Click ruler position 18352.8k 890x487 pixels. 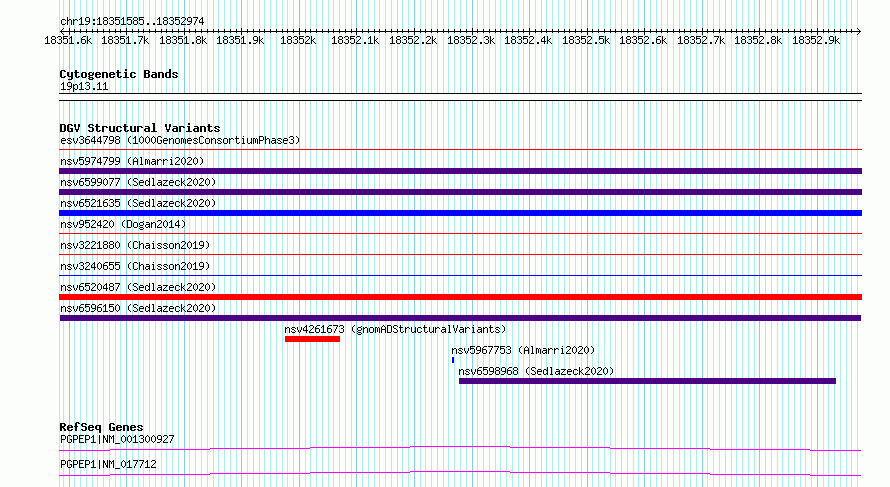tap(758, 40)
